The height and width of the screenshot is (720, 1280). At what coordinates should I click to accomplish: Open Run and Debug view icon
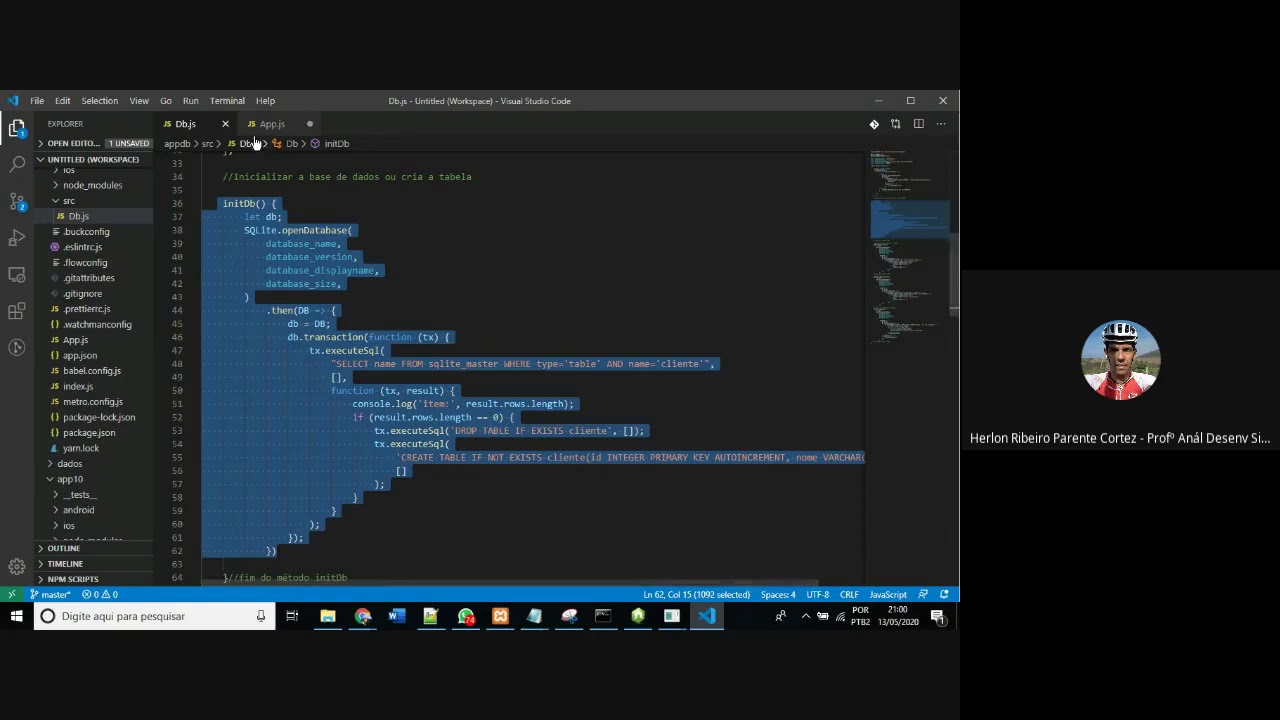coord(17,238)
